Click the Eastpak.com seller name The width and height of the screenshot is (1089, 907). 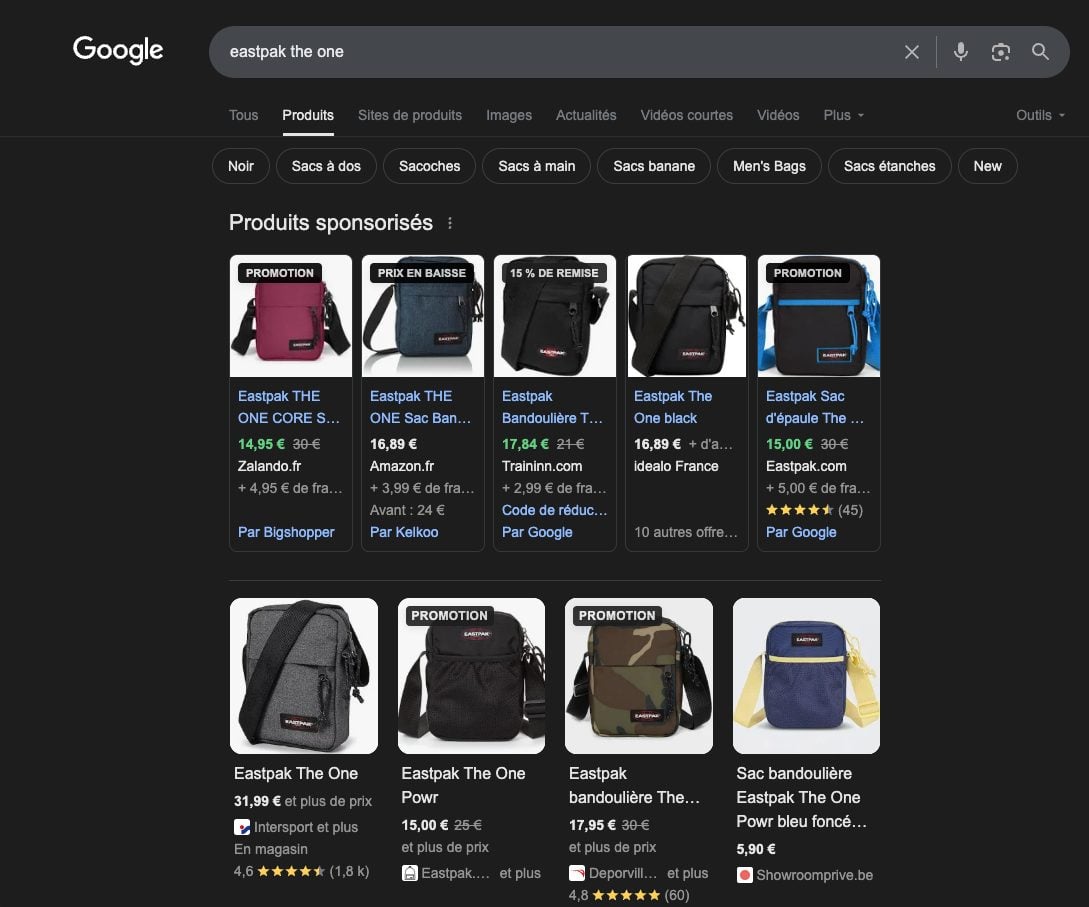(x=806, y=466)
